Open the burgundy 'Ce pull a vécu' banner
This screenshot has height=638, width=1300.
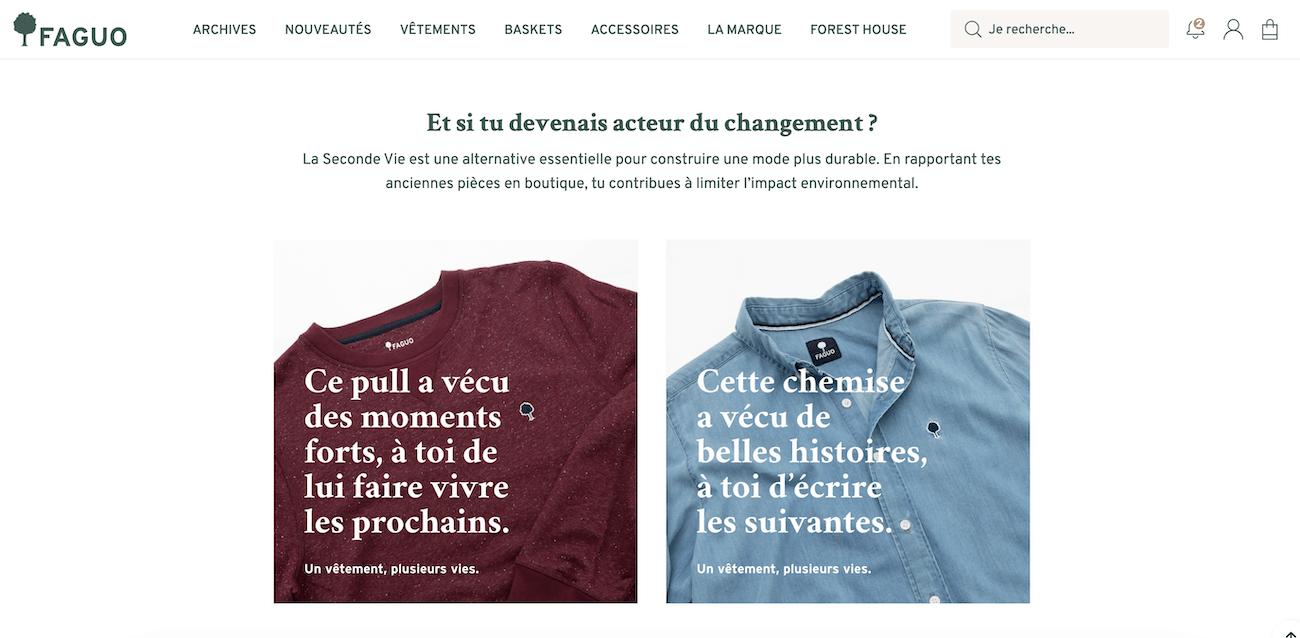coord(456,421)
